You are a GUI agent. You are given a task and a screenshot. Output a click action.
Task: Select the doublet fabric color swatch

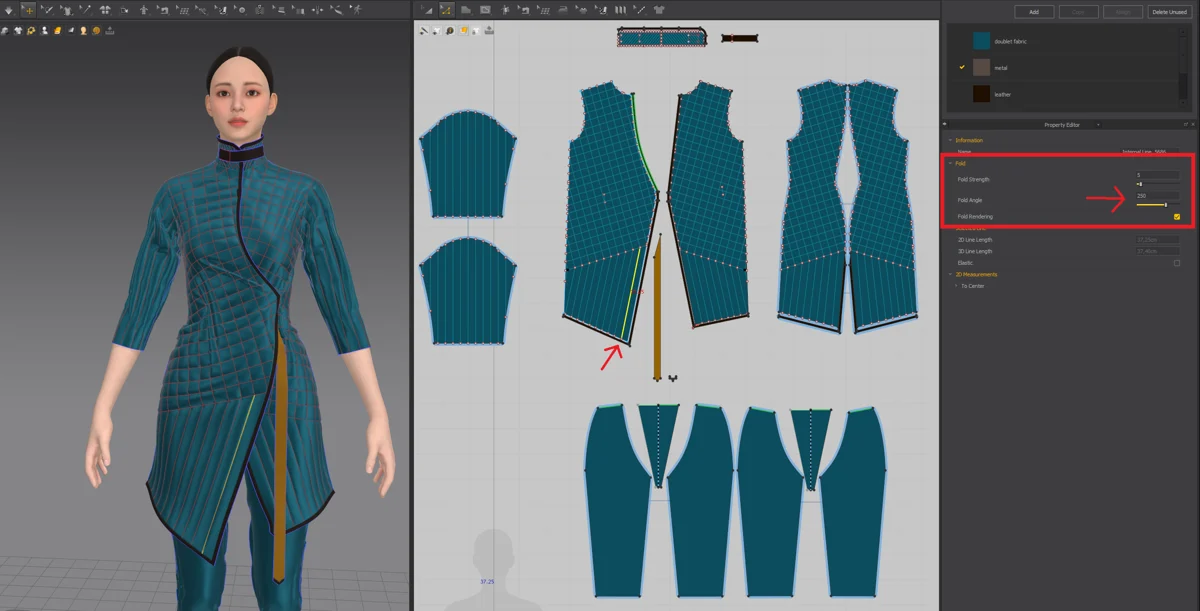tap(982, 41)
